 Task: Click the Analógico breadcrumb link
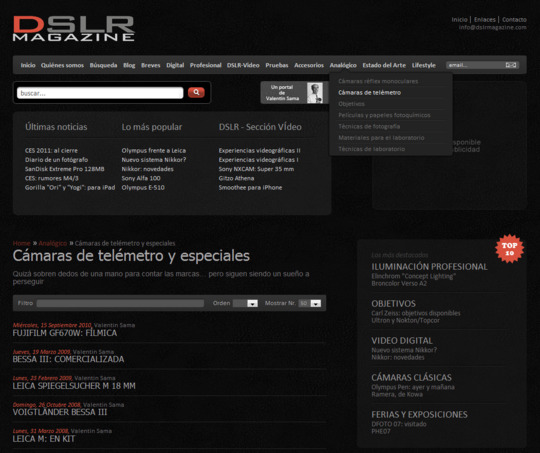[x=53, y=243]
